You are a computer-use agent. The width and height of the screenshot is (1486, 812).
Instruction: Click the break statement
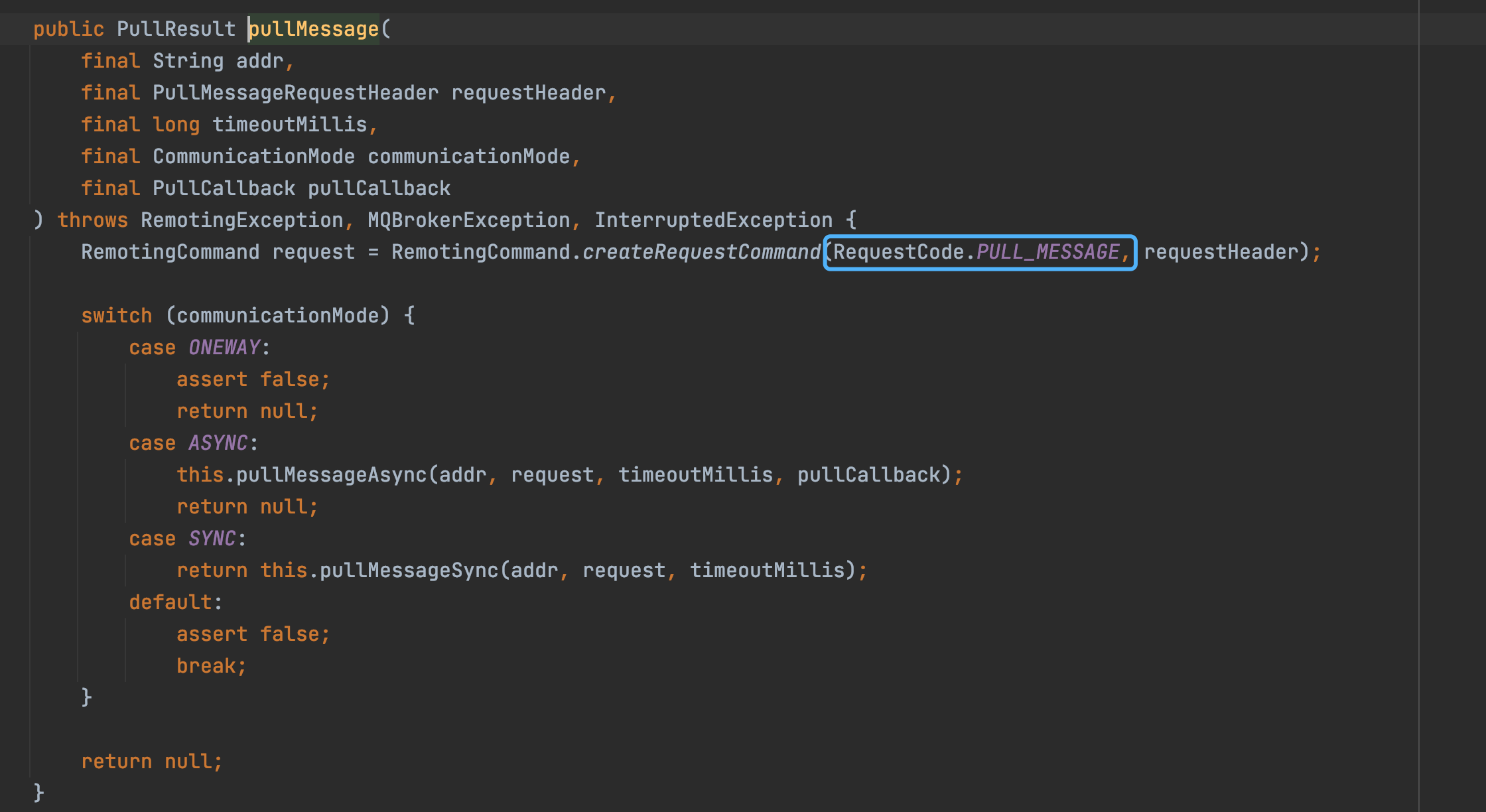211,666
